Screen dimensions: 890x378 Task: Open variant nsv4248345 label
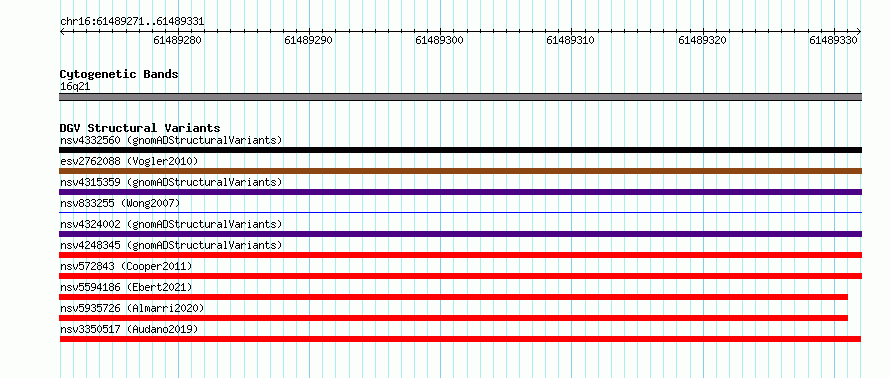click(x=171, y=245)
